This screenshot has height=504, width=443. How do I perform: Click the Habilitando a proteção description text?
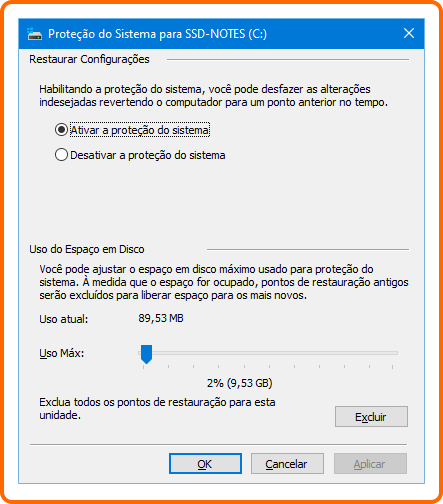213,96
